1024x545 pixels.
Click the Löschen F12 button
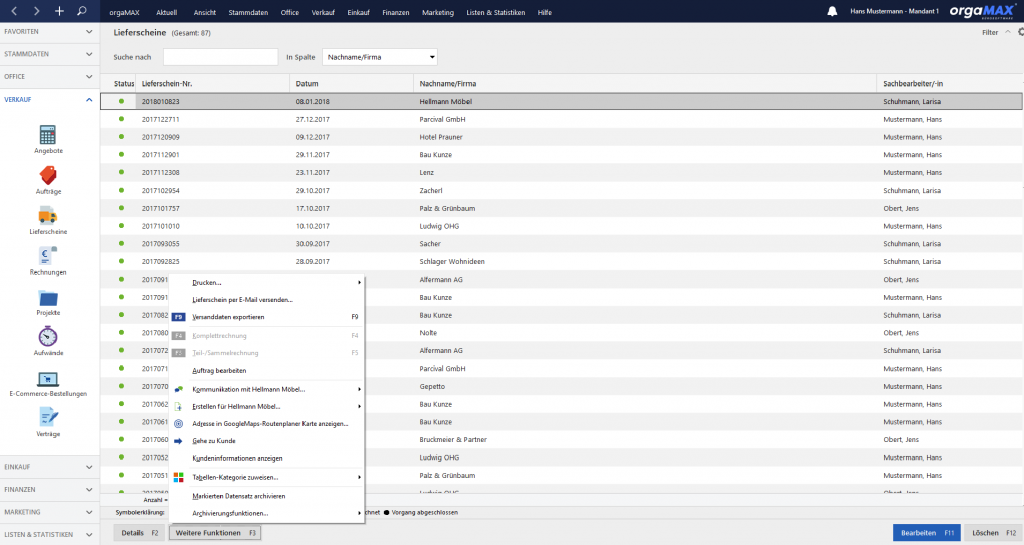(993, 533)
